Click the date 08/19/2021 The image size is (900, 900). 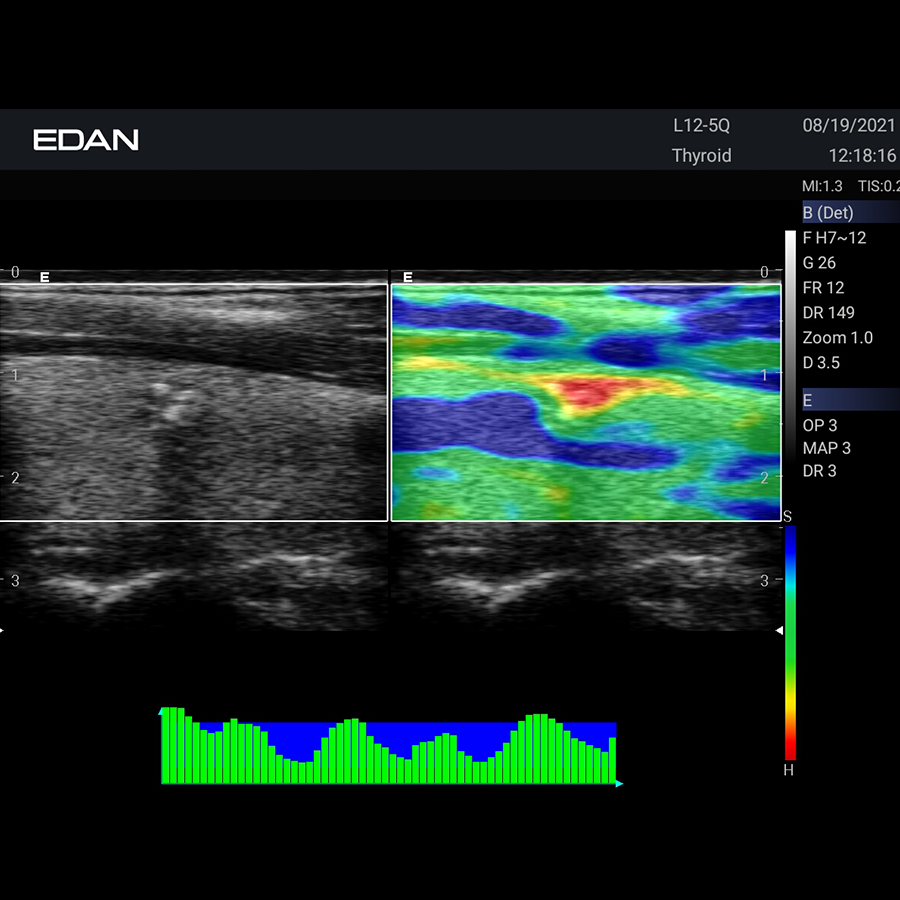click(848, 125)
